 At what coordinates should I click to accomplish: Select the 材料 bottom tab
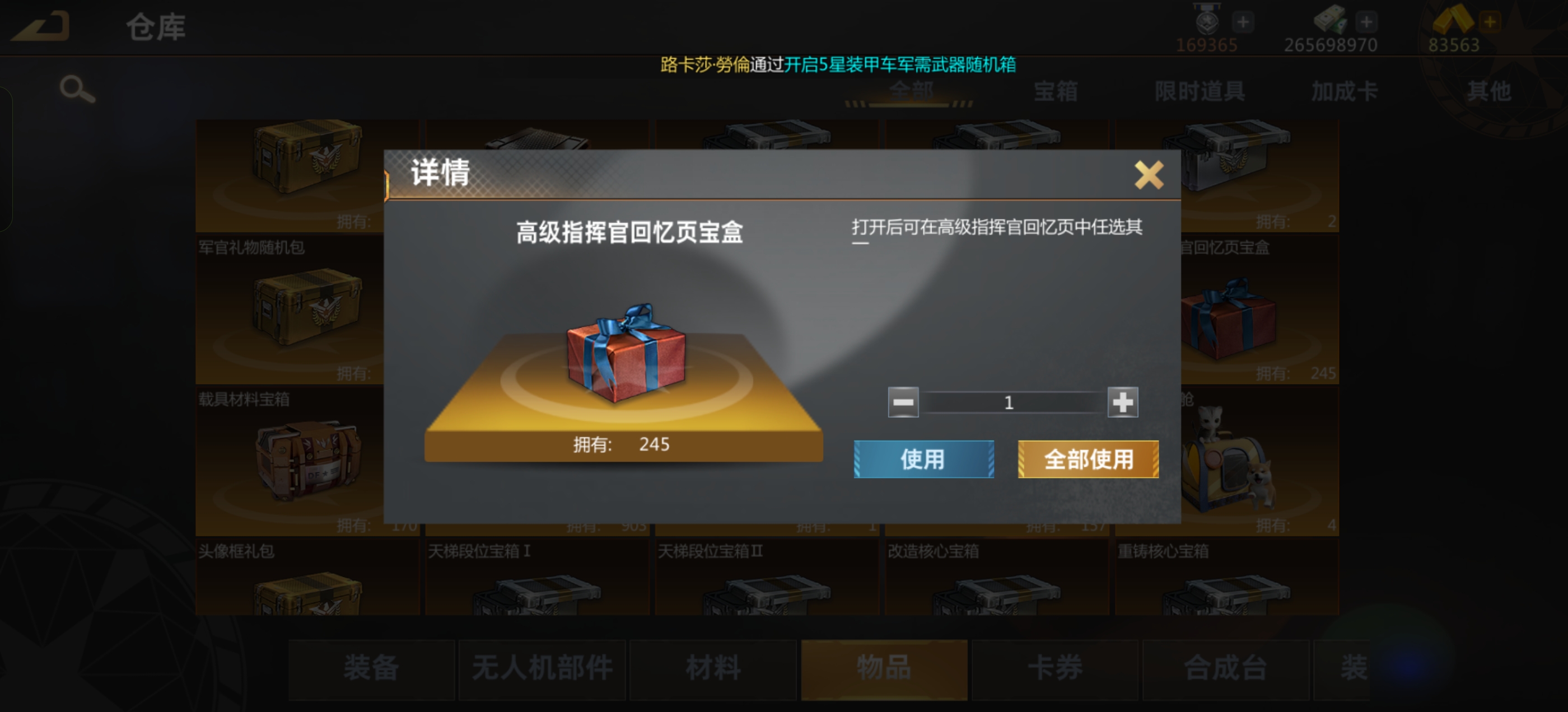[713, 668]
